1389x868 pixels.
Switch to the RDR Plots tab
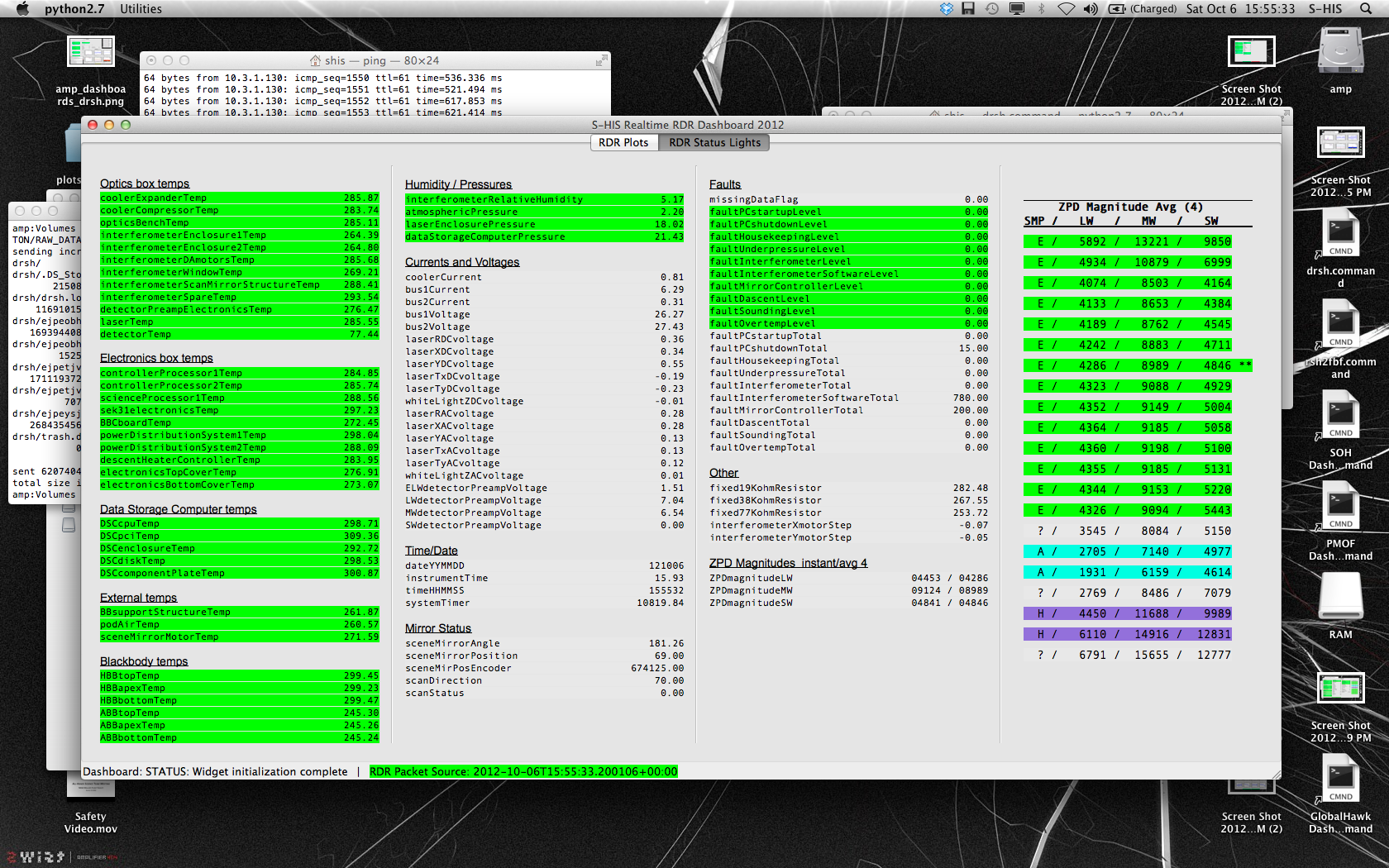[x=623, y=142]
